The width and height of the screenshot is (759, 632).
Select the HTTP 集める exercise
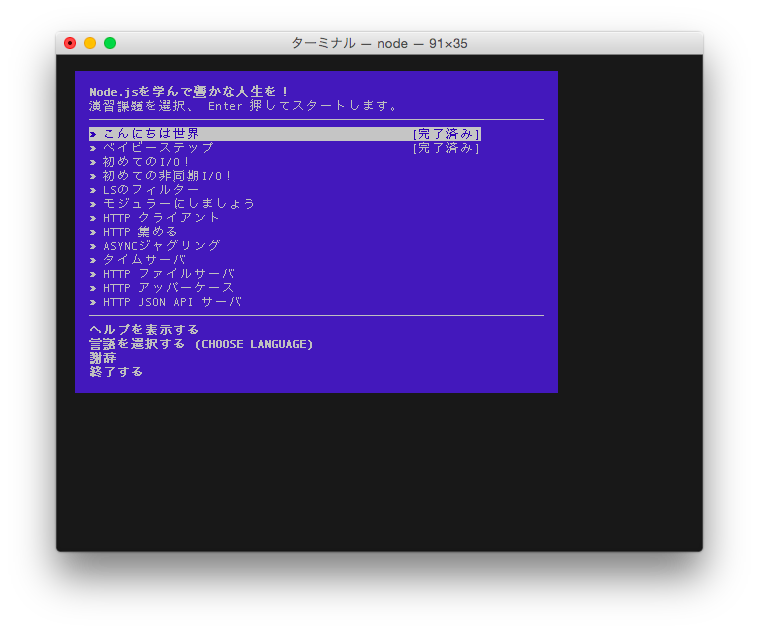pos(140,232)
